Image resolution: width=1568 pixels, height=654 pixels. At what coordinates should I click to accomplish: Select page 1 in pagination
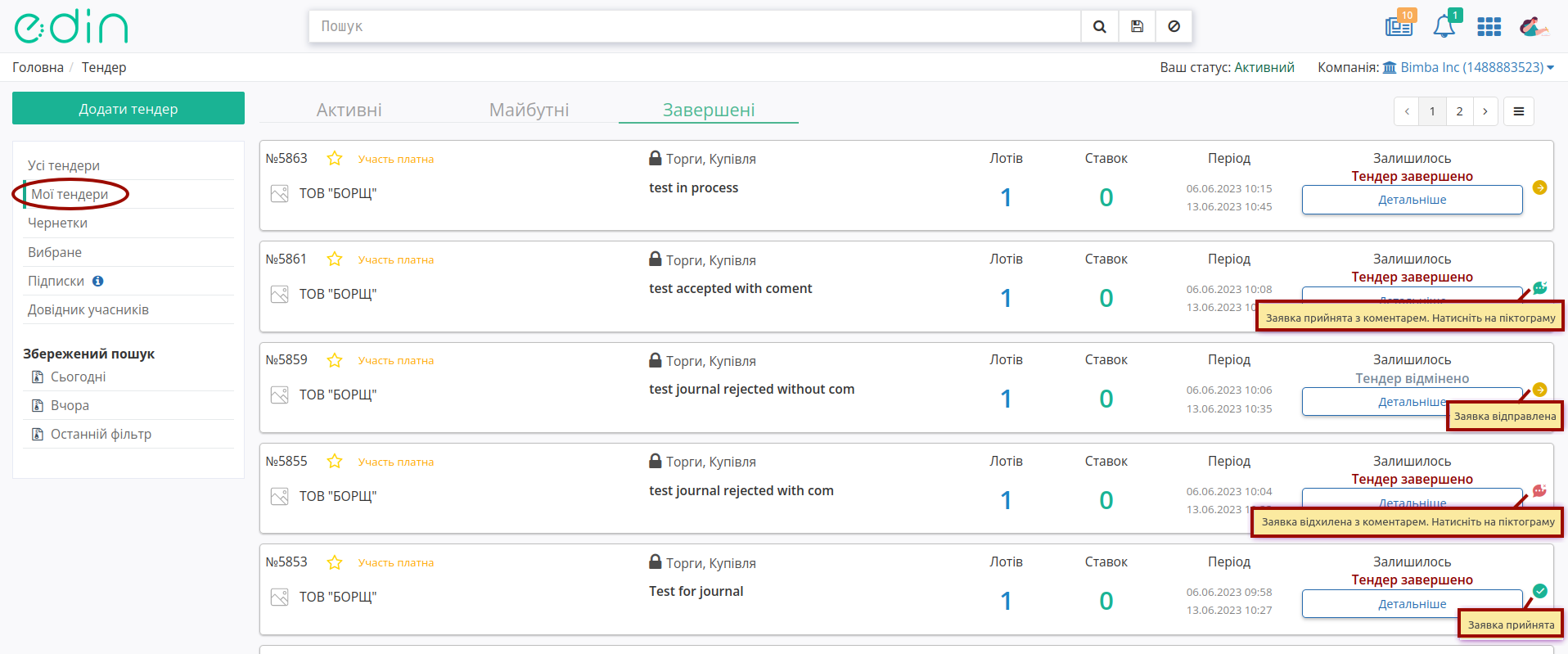pyautogui.click(x=1432, y=111)
